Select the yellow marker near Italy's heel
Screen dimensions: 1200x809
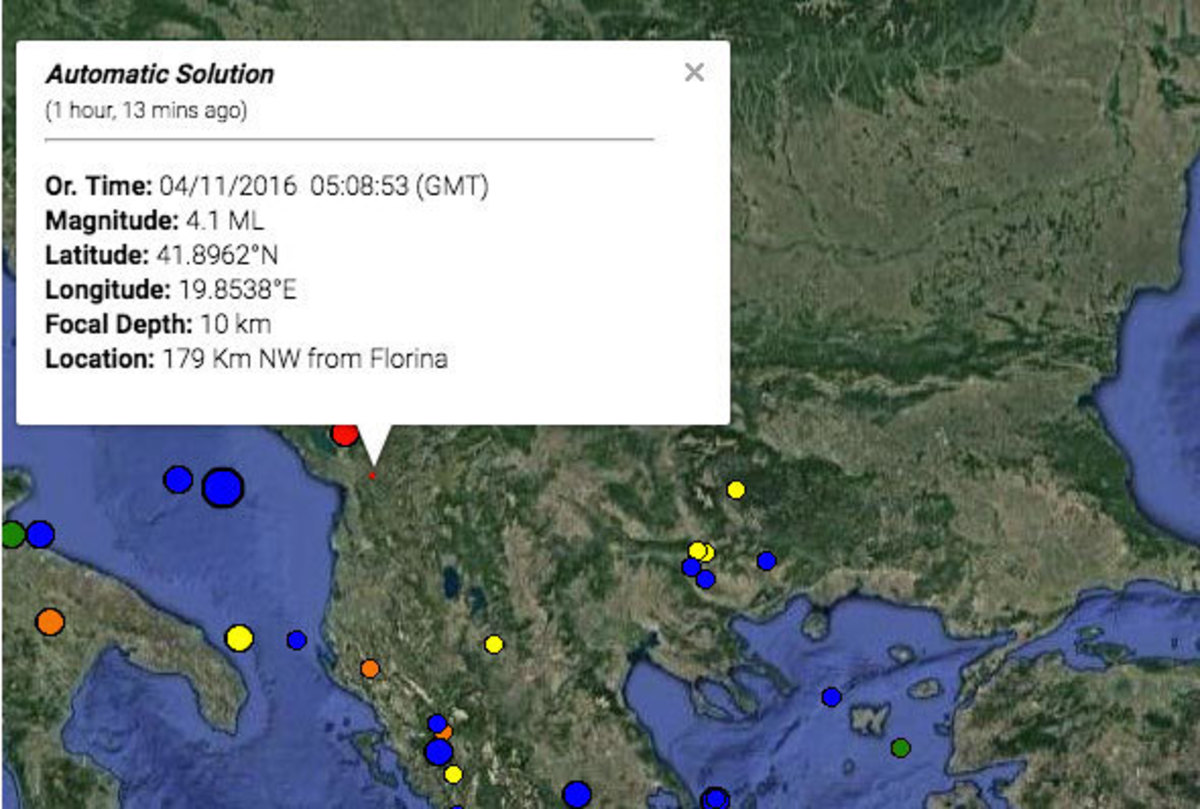(239, 637)
